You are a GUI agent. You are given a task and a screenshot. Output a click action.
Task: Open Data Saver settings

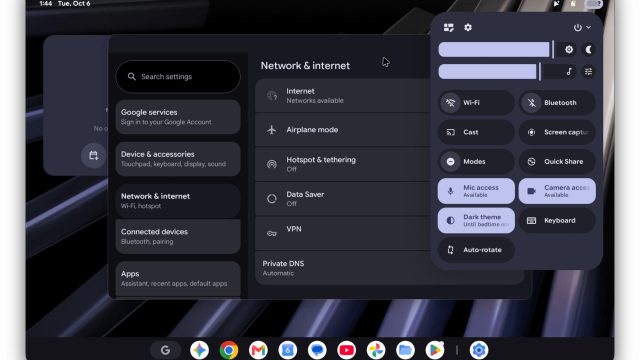343,199
